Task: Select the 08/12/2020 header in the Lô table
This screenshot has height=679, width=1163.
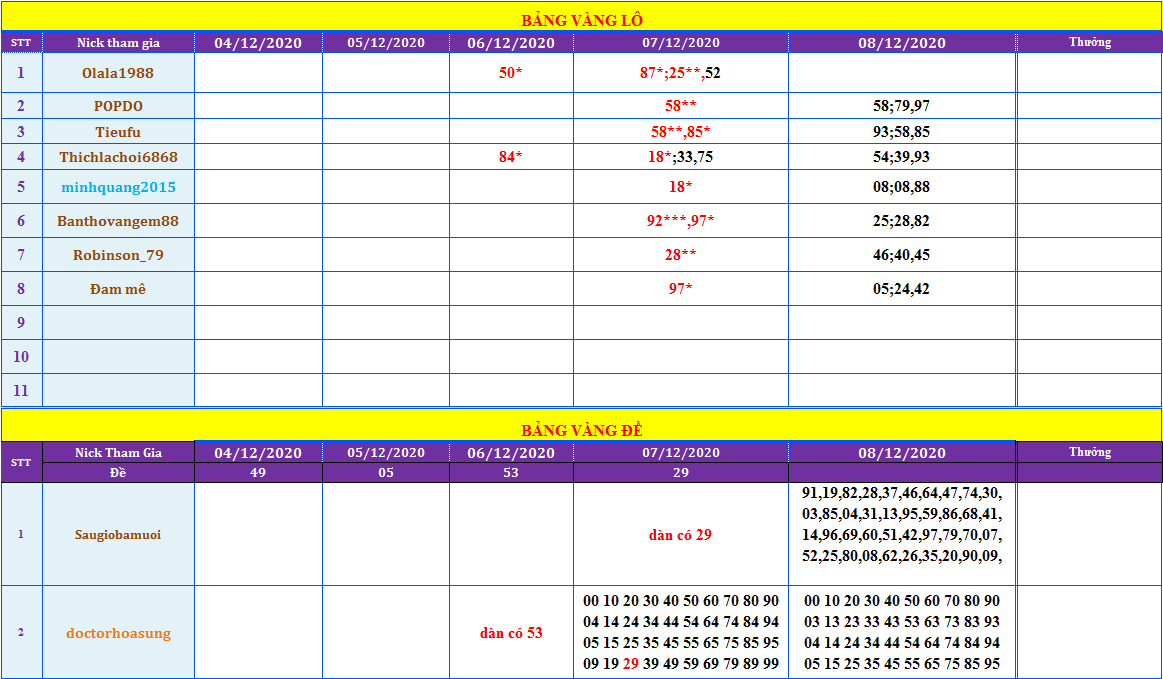Action: pyautogui.click(x=902, y=42)
